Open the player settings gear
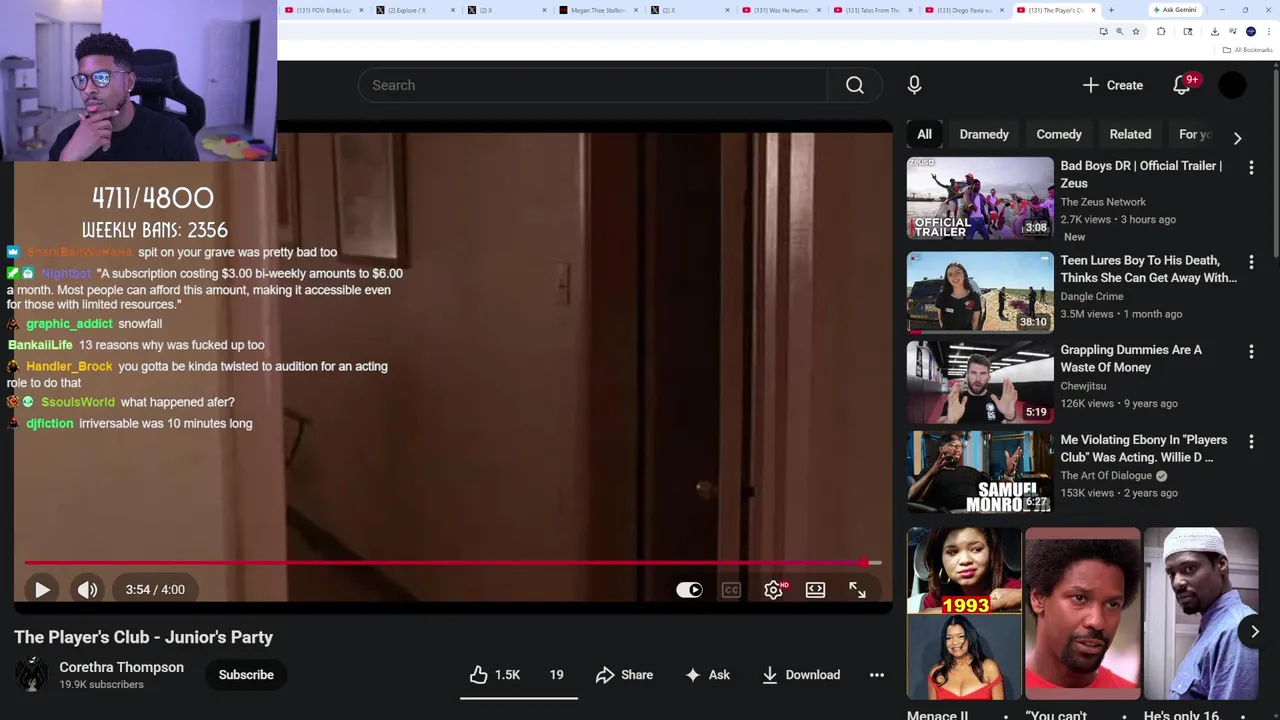This screenshot has height=720, width=1280. [x=773, y=590]
